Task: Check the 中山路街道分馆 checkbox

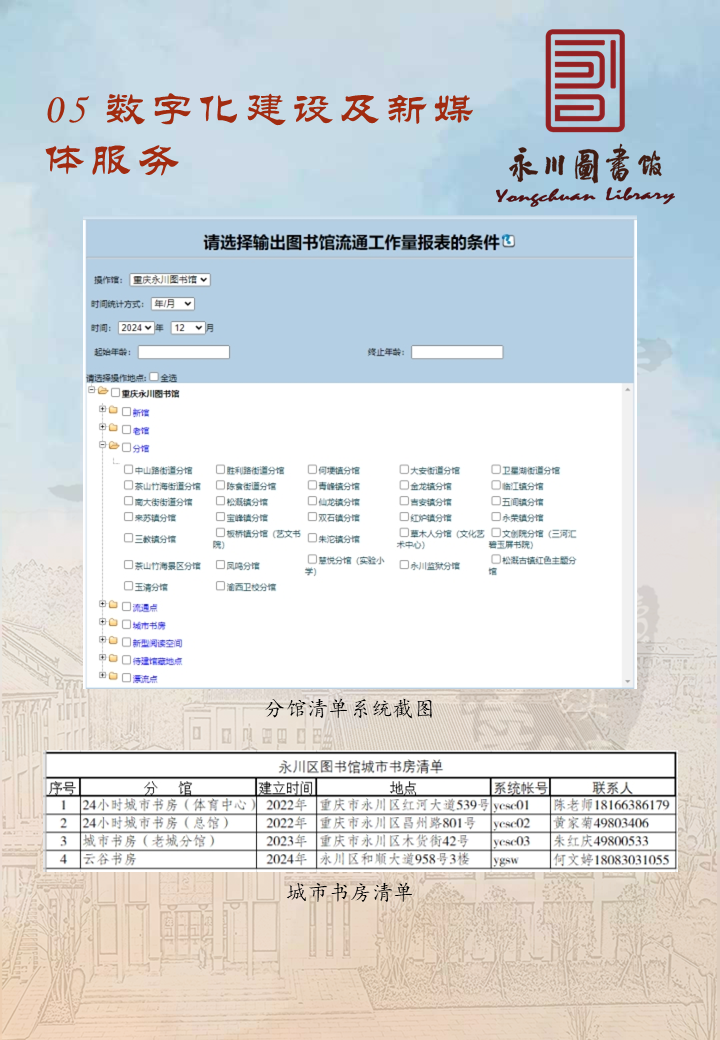Action: (129, 469)
